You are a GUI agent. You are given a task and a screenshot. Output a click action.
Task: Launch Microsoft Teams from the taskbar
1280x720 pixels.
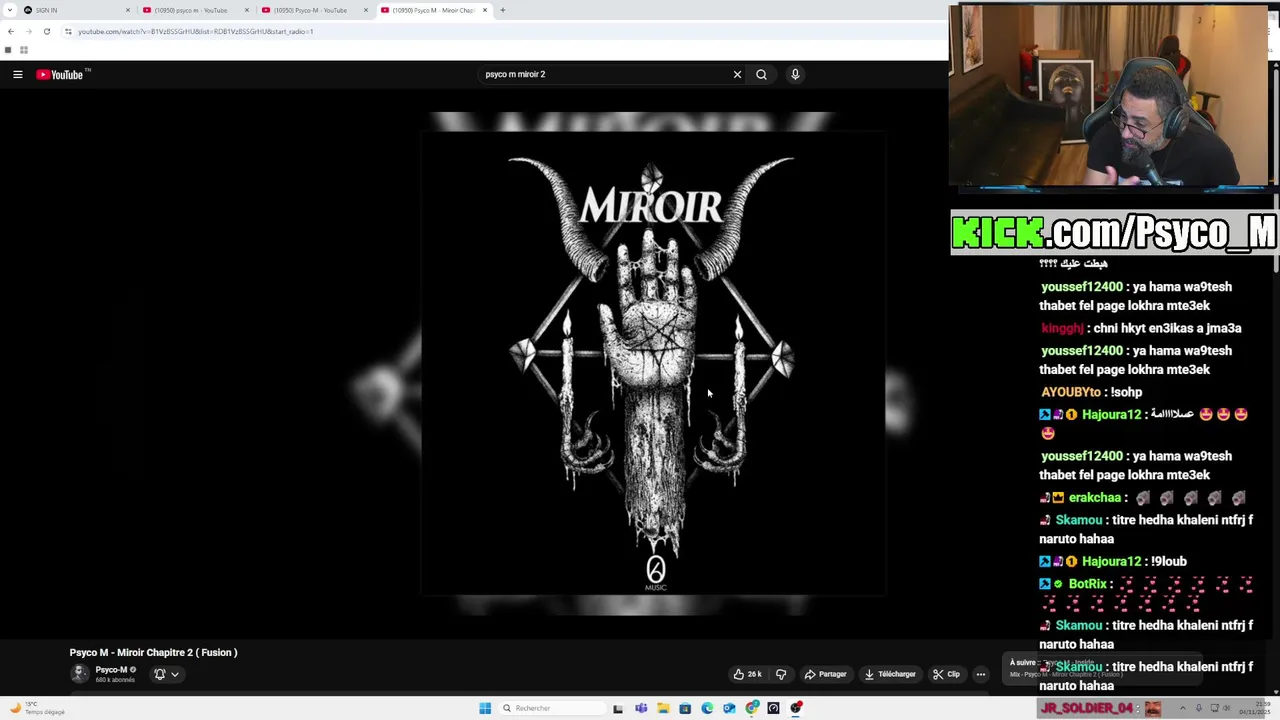[641, 708]
